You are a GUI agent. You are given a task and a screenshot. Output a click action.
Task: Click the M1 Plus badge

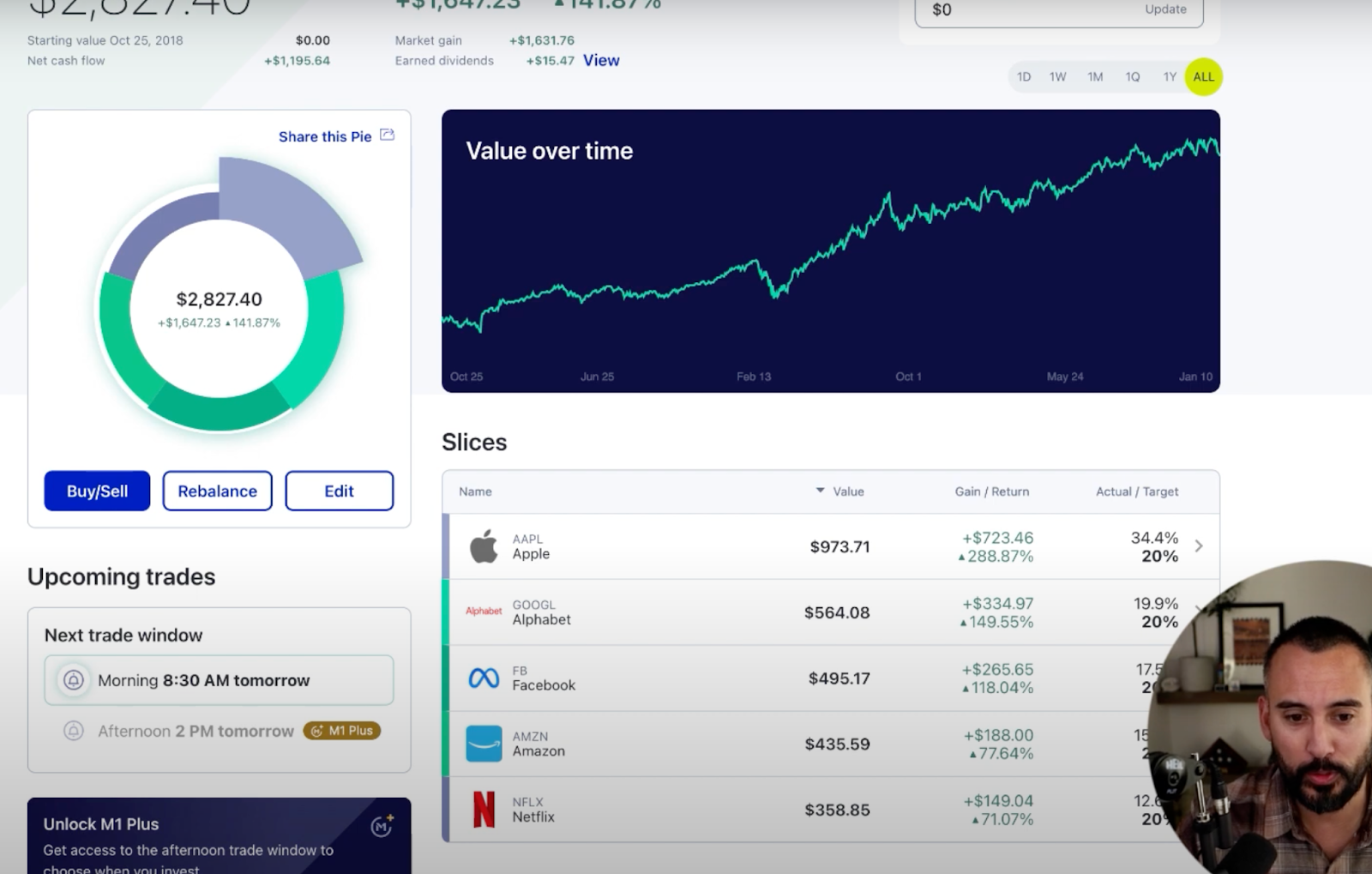click(342, 731)
